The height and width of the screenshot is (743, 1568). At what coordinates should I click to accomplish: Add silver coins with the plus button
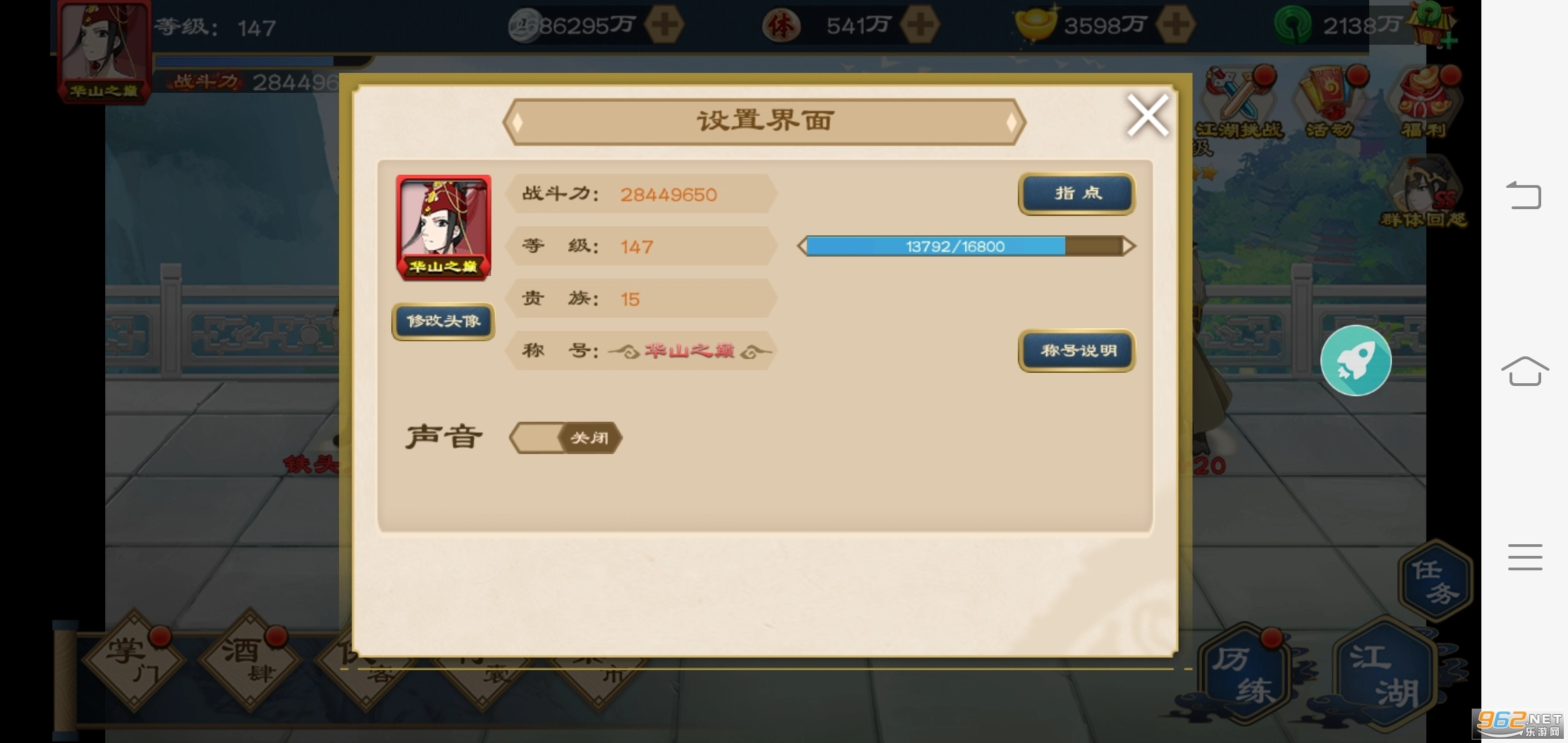[x=664, y=25]
